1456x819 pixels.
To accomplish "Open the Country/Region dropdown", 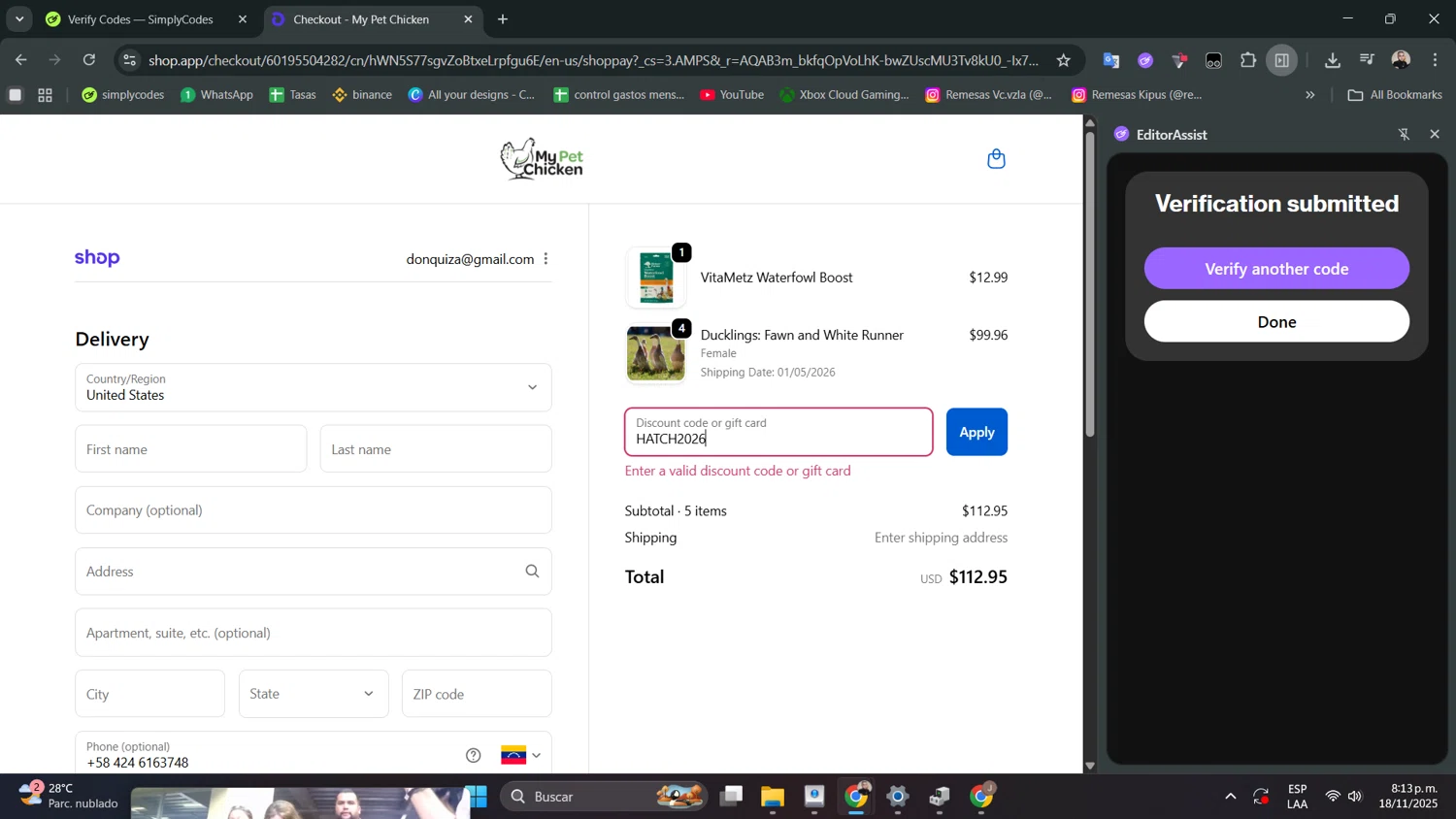I will coord(314,387).
